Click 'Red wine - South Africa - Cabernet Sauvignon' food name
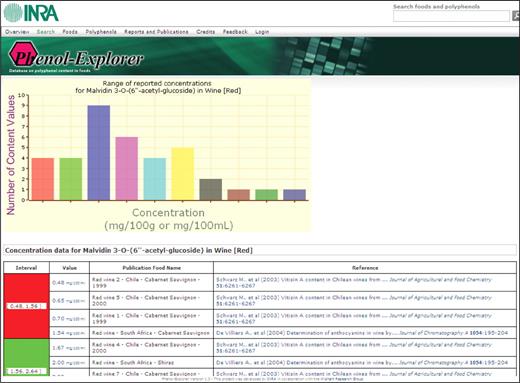This screenshot has width=520, height=383. pyautogui.click(x=151, y=333)
